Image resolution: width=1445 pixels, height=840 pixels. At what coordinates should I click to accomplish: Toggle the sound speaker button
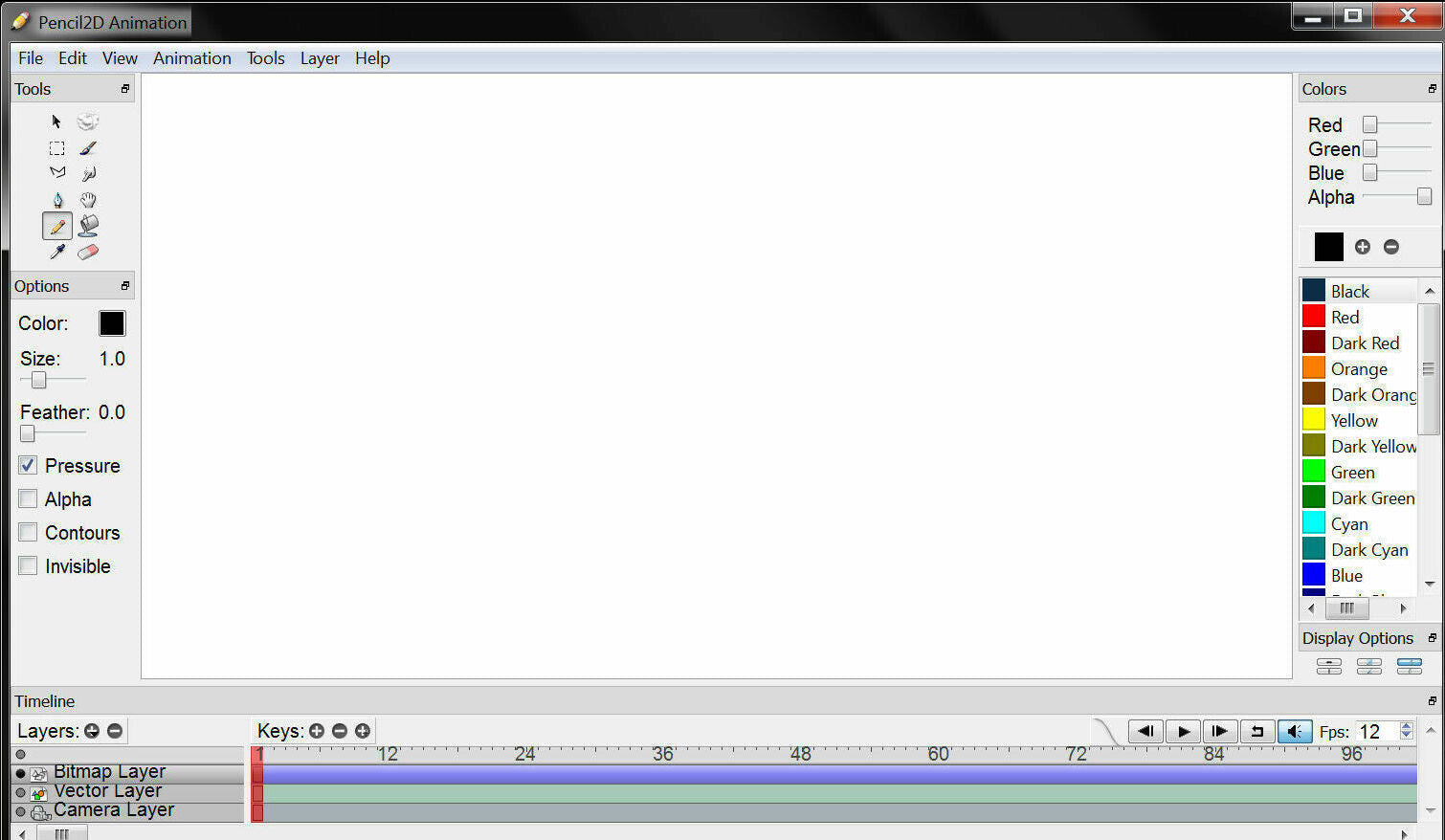point(1295,732)
